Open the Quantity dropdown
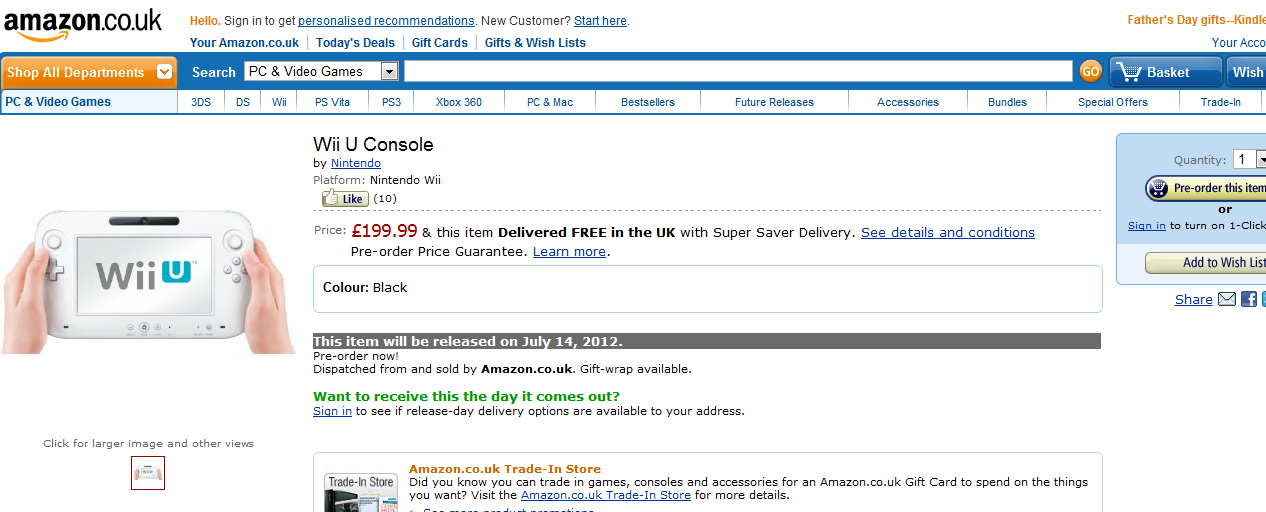 click(x=1250, y=159)
